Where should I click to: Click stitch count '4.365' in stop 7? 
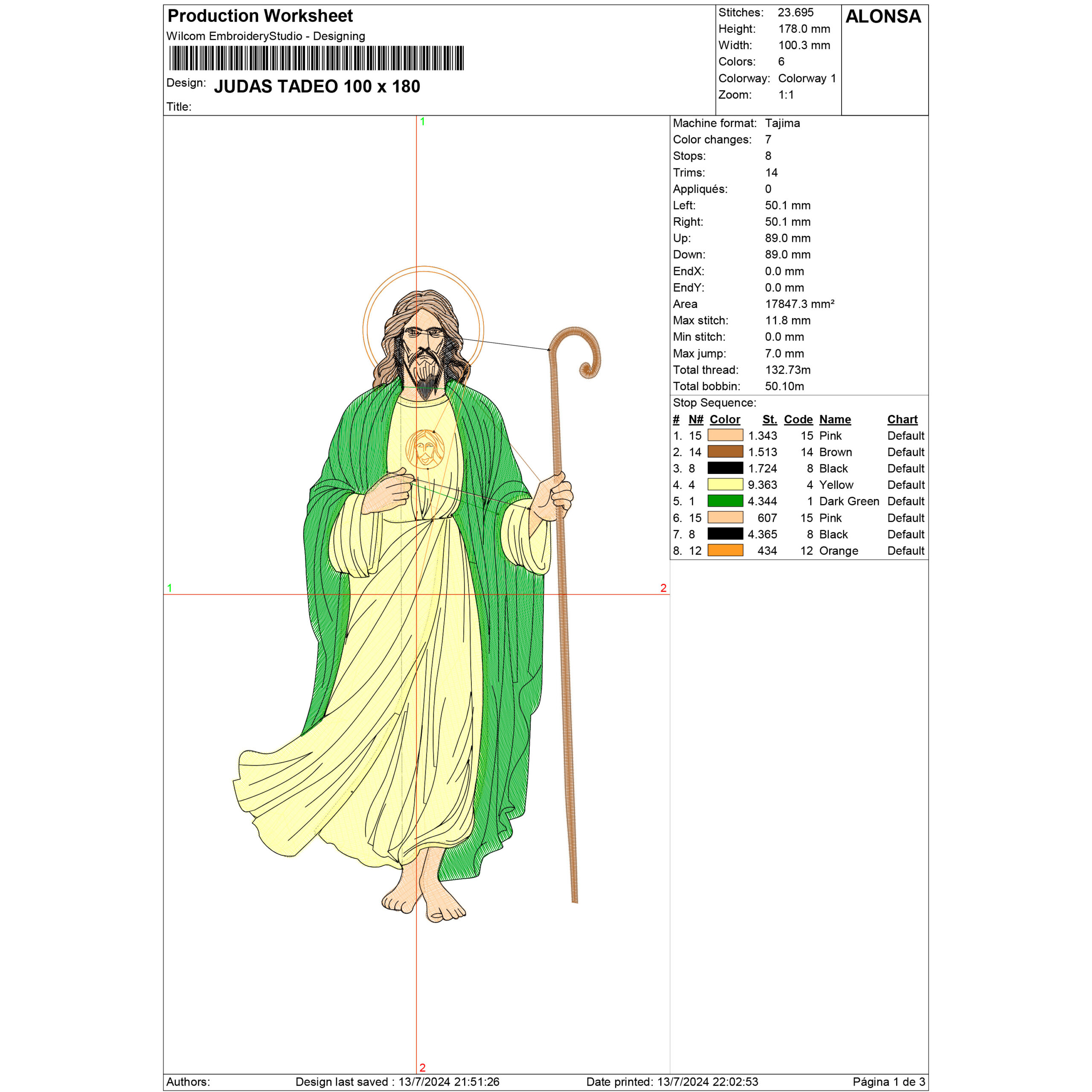pos(762,534)
